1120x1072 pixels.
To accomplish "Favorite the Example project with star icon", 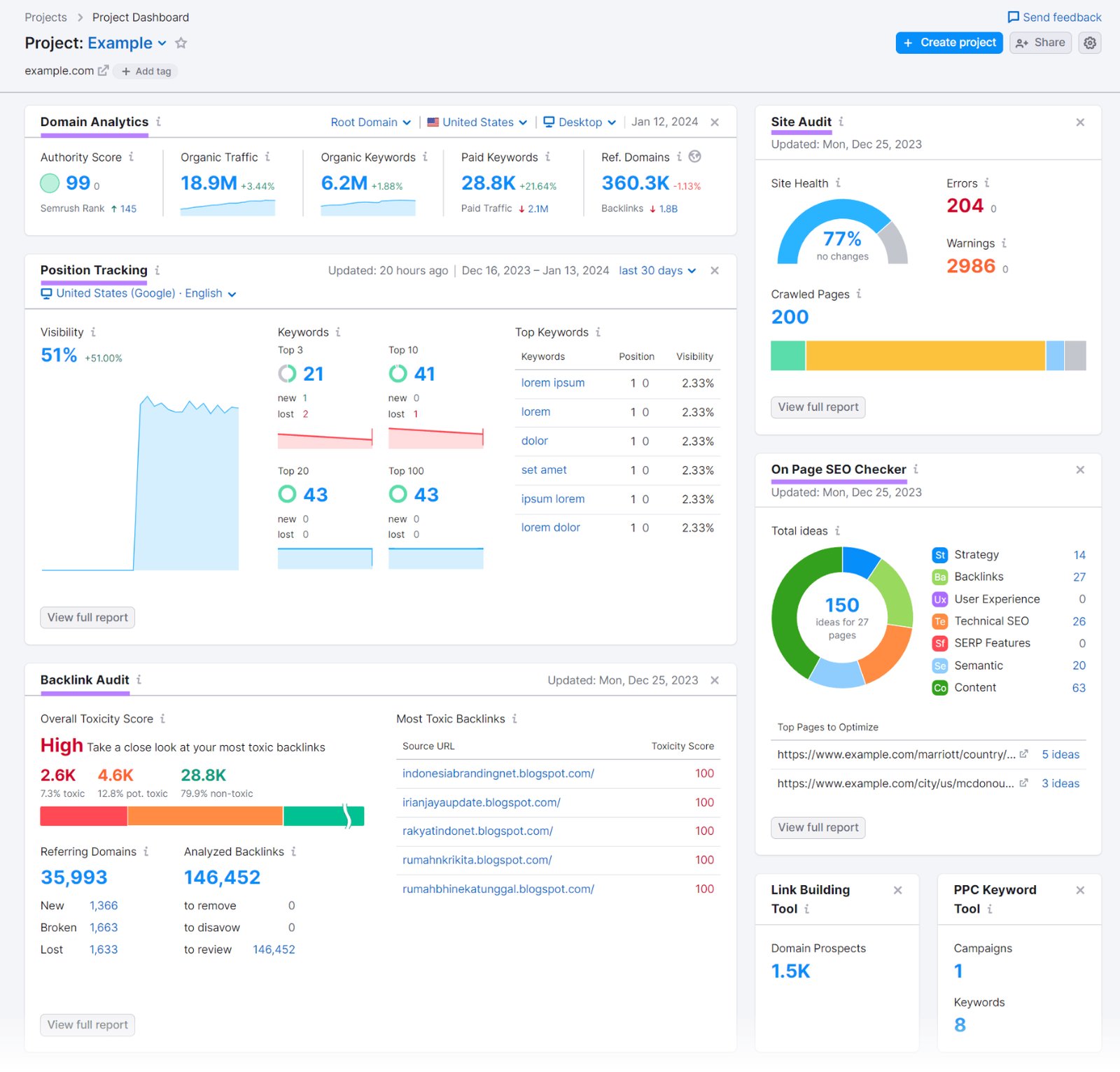I will point(181,43).
